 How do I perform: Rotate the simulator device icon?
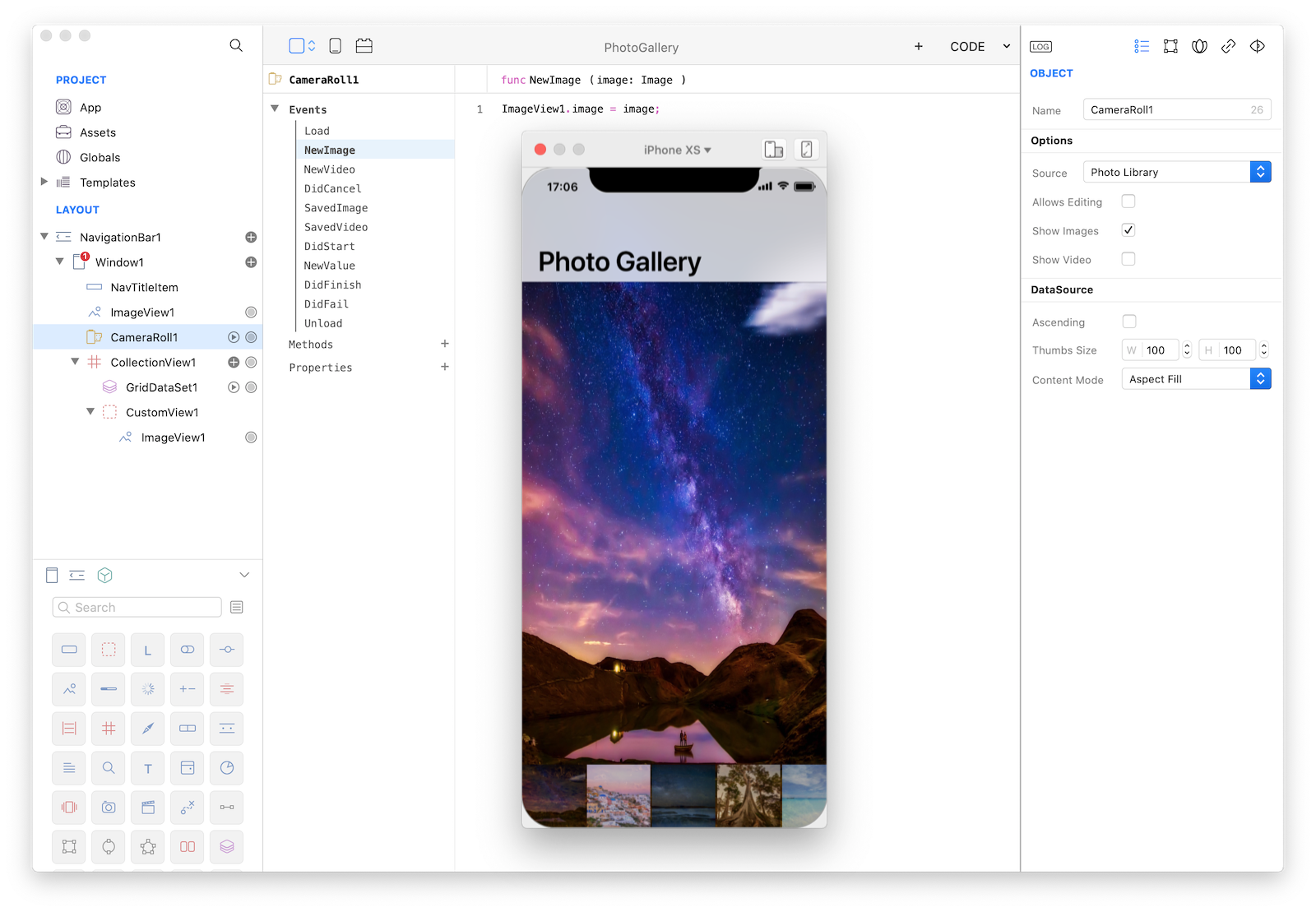pyautogui.click(x=807, y=150)
